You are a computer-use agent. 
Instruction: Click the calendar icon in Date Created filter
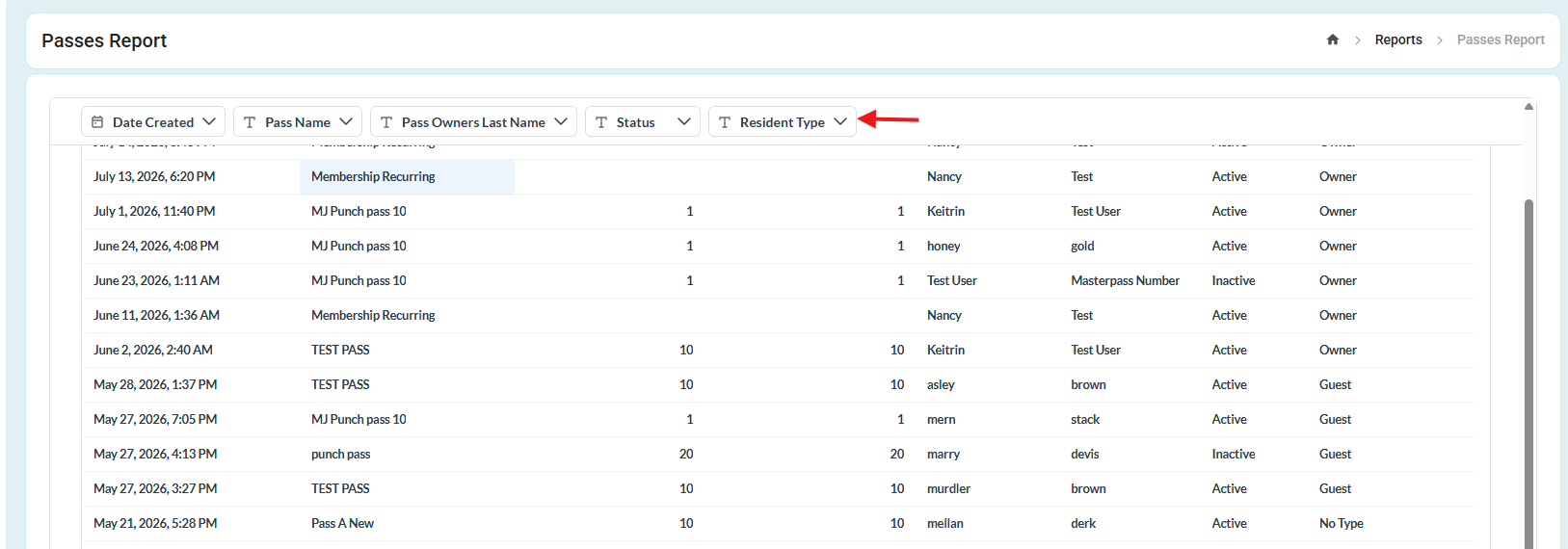coord(97,122)
